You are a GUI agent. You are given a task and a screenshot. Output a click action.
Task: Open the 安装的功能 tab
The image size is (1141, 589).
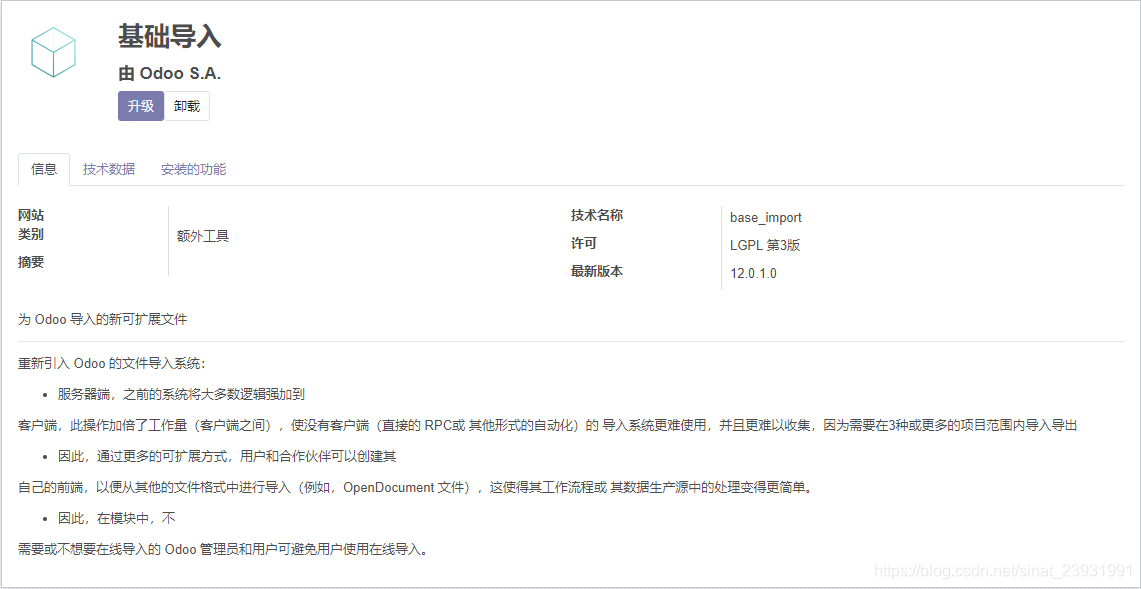point(194,170)
